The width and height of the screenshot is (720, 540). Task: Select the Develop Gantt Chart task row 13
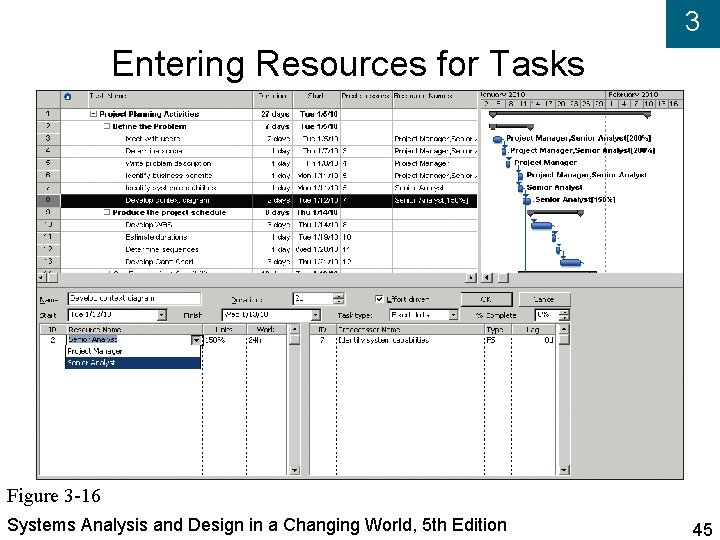159,262
